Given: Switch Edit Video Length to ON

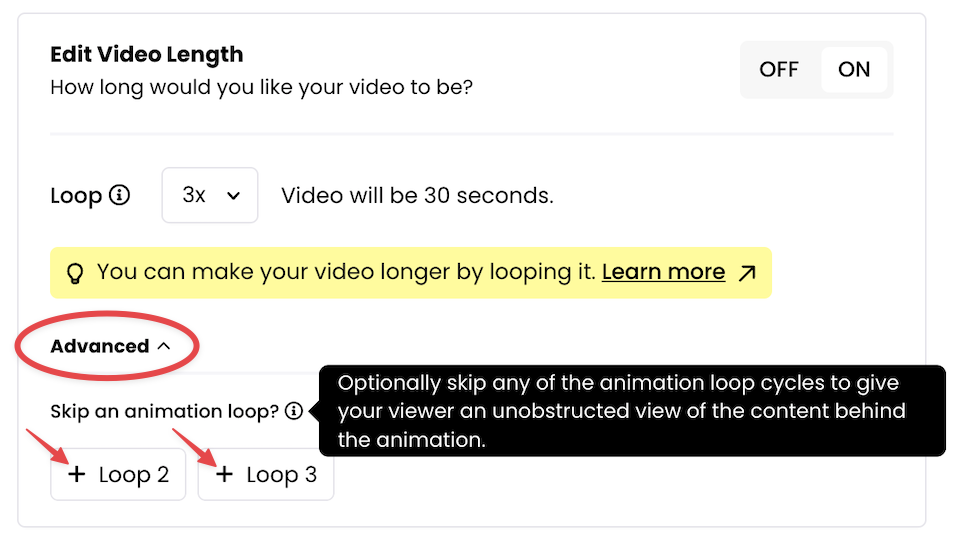Looking at the screenshot, I should point(853,69).
